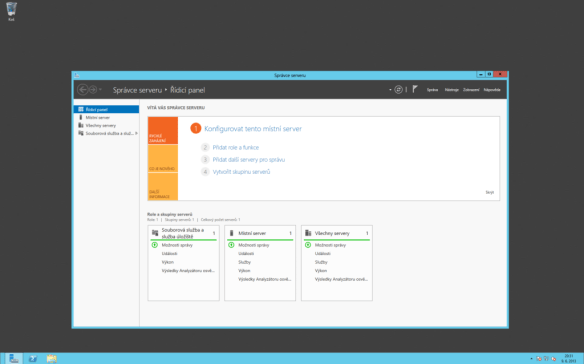The image size is (584, 364).
Task: Show hidden tray icons arrow
Action: click(x=531, y=359)
